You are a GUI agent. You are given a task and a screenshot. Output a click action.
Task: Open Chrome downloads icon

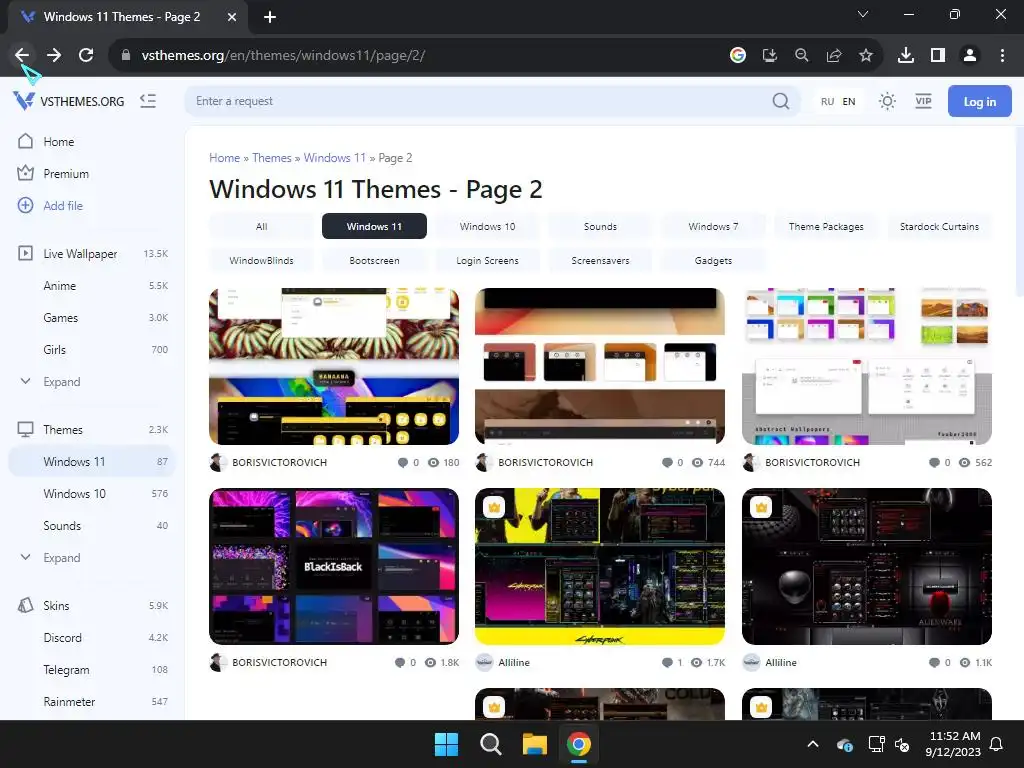906,56
